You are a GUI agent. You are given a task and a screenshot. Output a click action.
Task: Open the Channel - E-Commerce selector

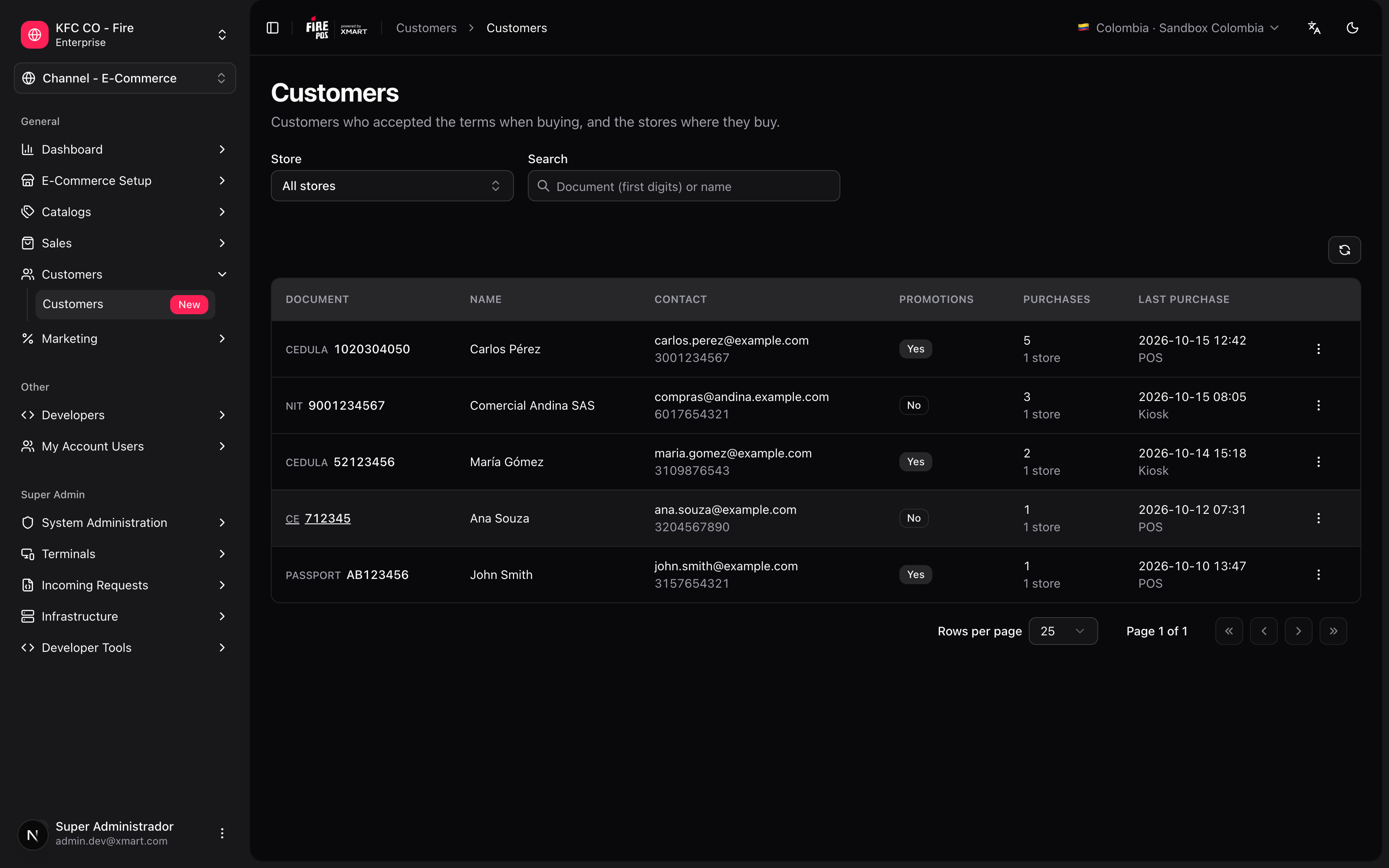pyautogui.click(x=125, y=78)
